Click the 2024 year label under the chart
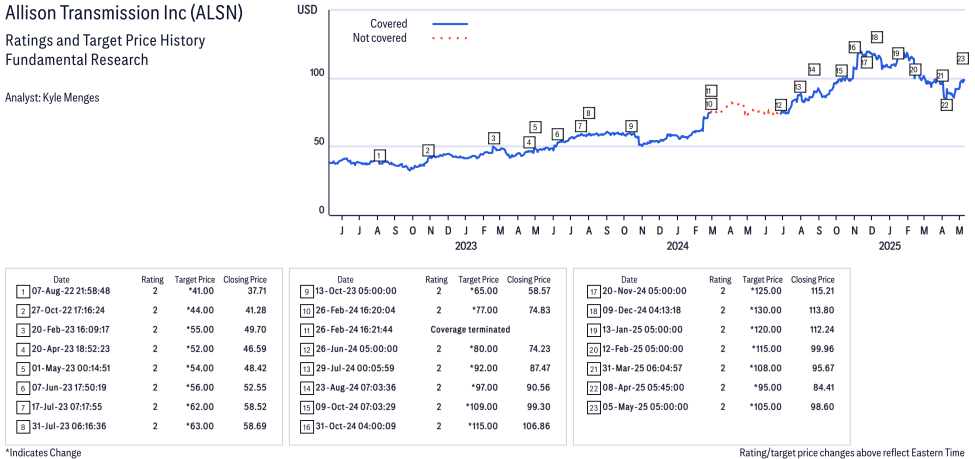Screen dimensions: 975x459 click(678, 246)
